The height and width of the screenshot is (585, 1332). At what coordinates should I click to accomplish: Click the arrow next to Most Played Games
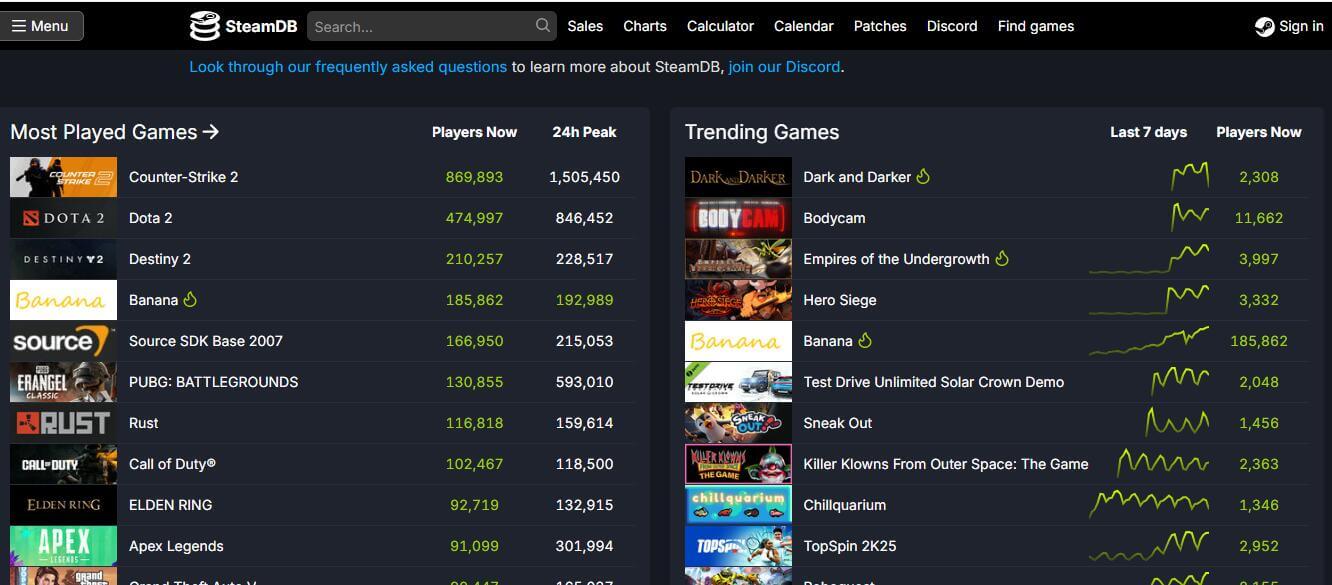(x=210, y=132)
